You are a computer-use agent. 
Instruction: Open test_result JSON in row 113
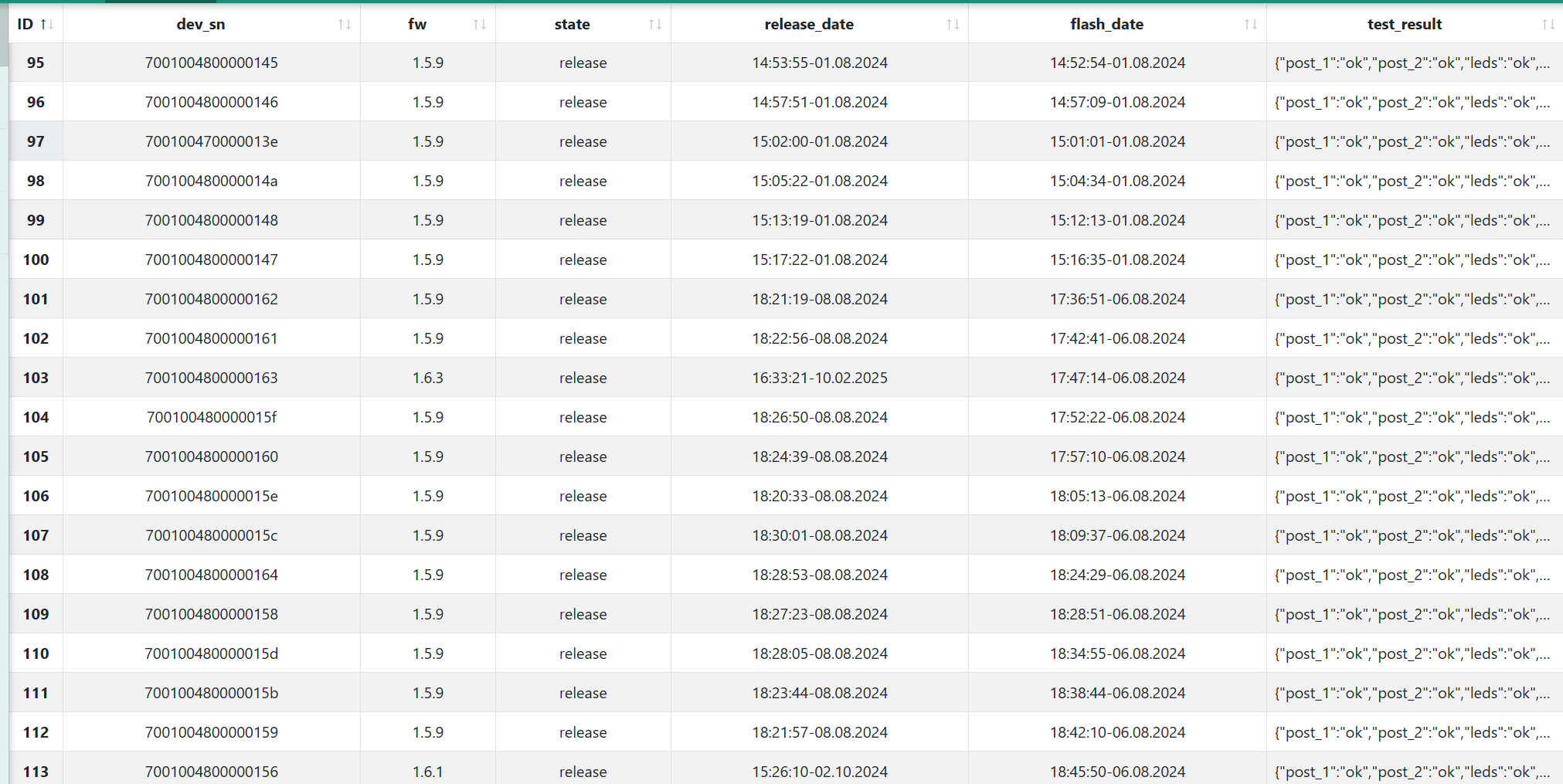tap(1412, 772)
